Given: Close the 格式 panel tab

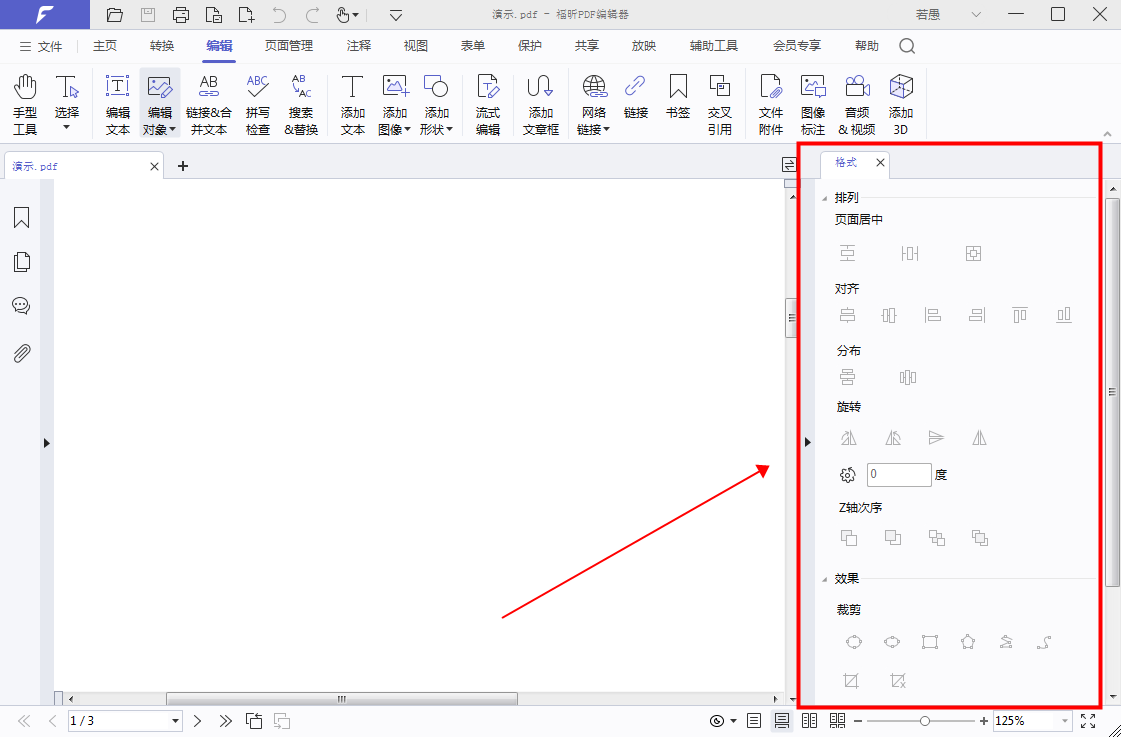Looking at the screenshot, I should [x=880, y=163].
